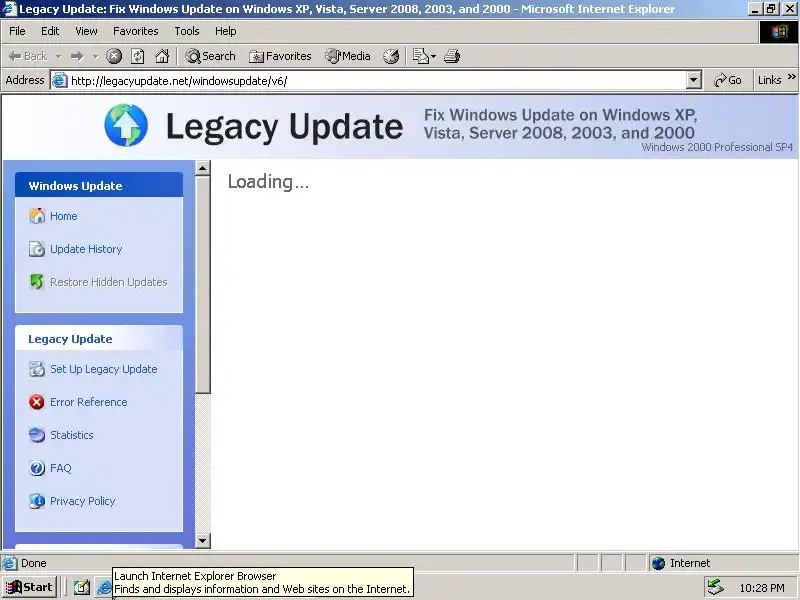This screenshot has width=800, height=600.
Task: Open the Tools menu
Action: coord(187,31)
